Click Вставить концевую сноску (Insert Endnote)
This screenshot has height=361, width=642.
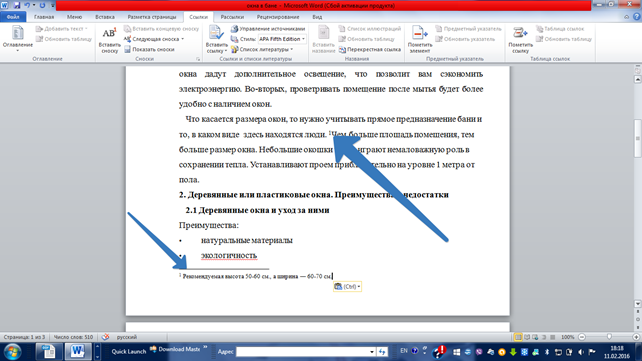[x=161, y=29]
